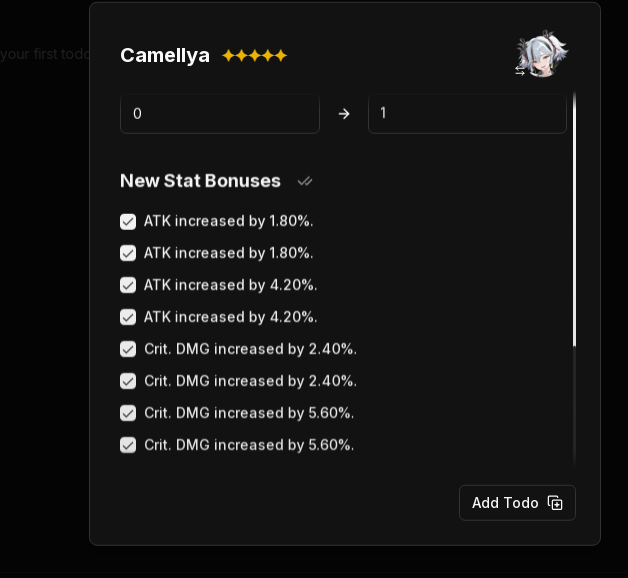This screenshot has height=578, width=628.
Task: Click the swap arrows icon beside the avatar
Action: pos(520,71)
